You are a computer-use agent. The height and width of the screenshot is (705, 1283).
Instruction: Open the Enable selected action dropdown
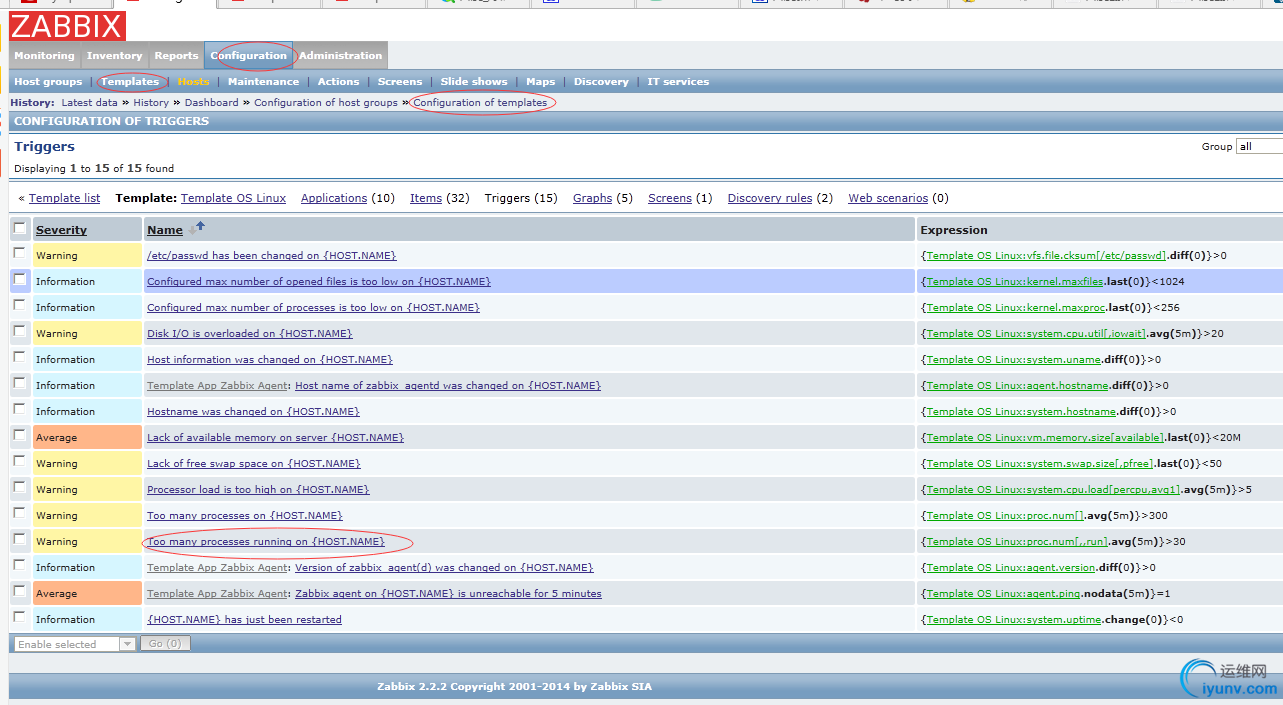pyautogui.click(x=74, y=644)
